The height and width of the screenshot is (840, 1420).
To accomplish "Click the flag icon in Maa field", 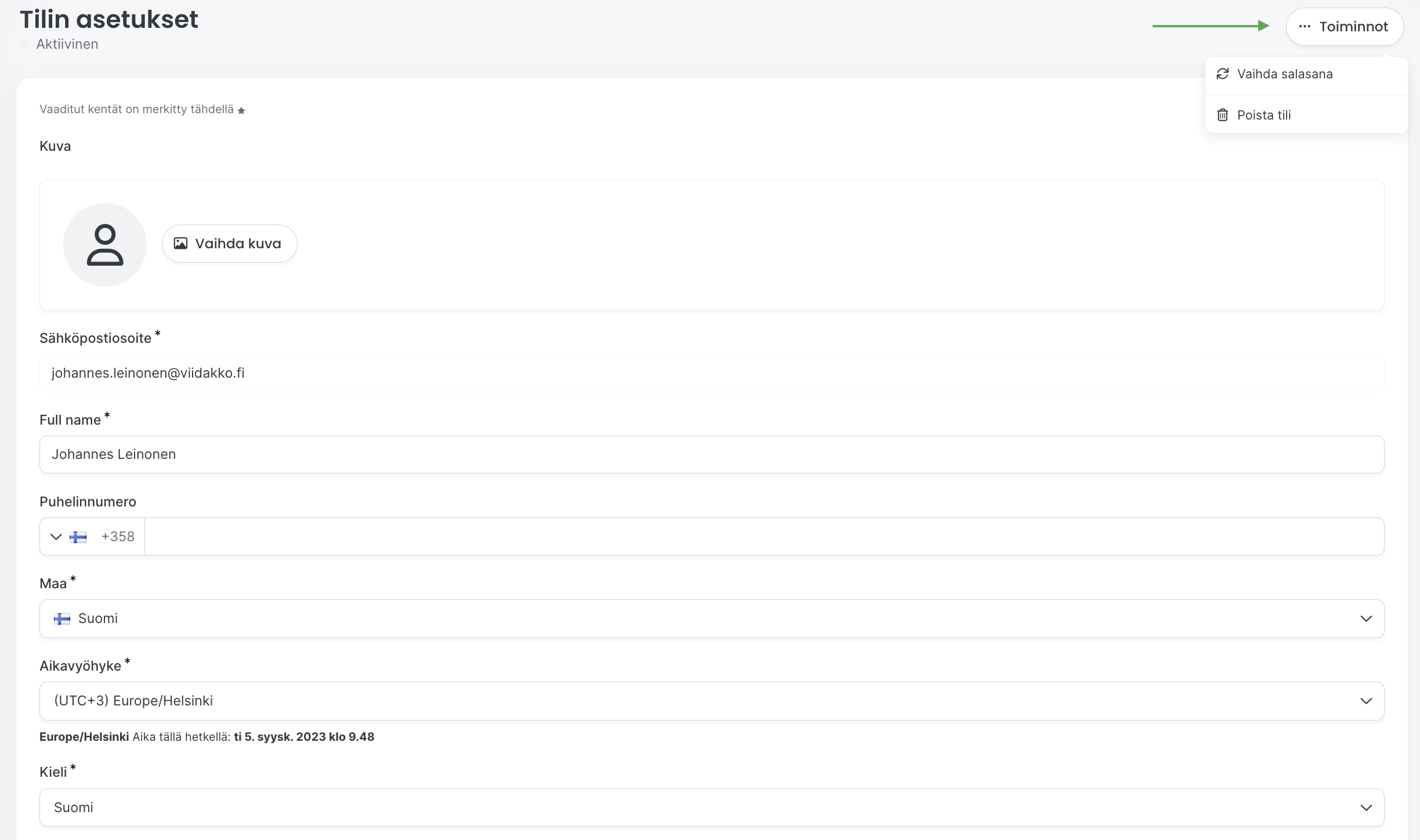I will [x=62, y=619].
